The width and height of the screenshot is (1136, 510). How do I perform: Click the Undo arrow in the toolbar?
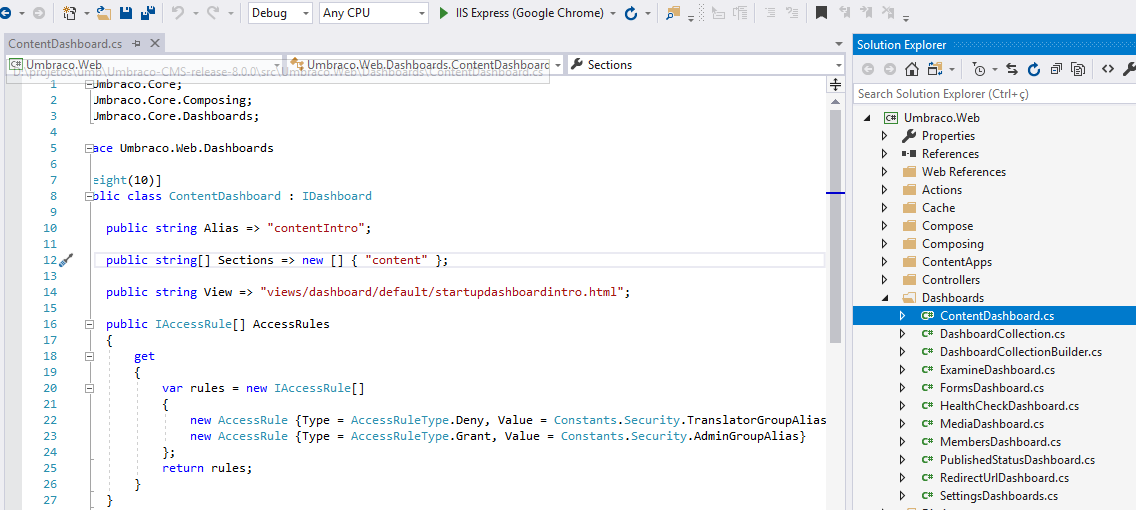178,12
